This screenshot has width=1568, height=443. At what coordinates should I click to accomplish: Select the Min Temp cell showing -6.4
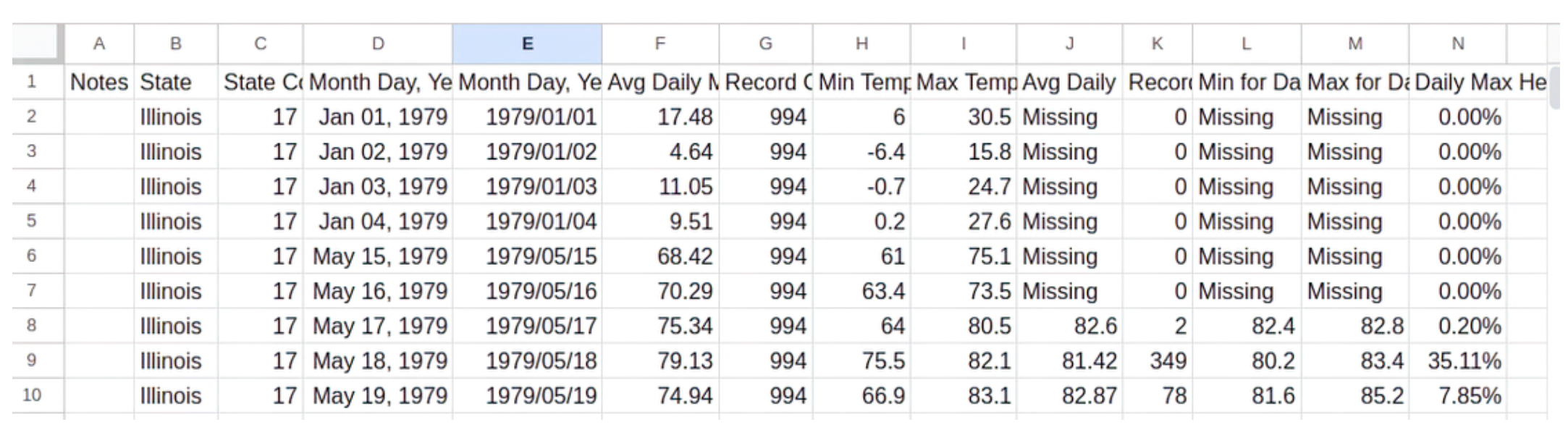coord(861,152)
